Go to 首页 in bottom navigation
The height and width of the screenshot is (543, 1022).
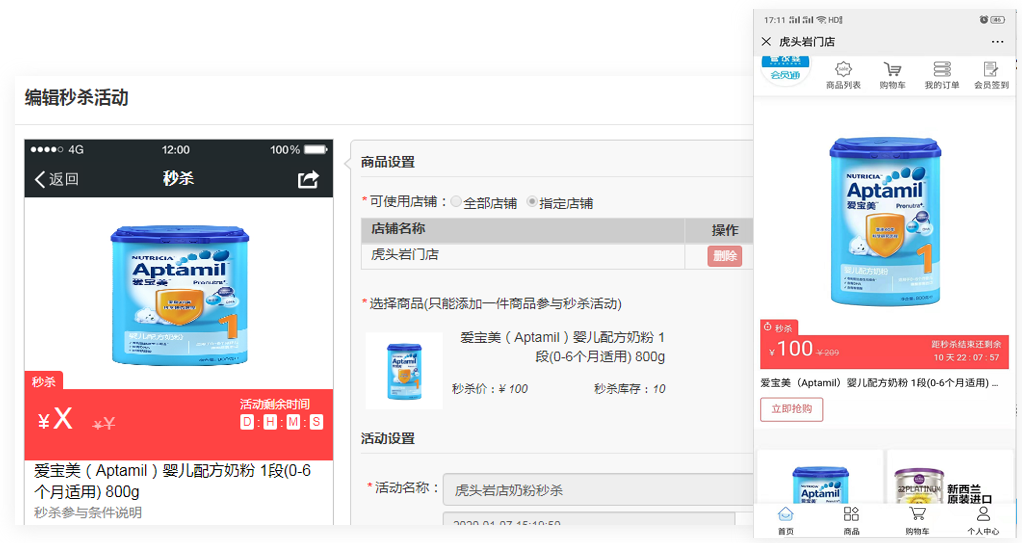pyautogui.click(x=786, y=521)
